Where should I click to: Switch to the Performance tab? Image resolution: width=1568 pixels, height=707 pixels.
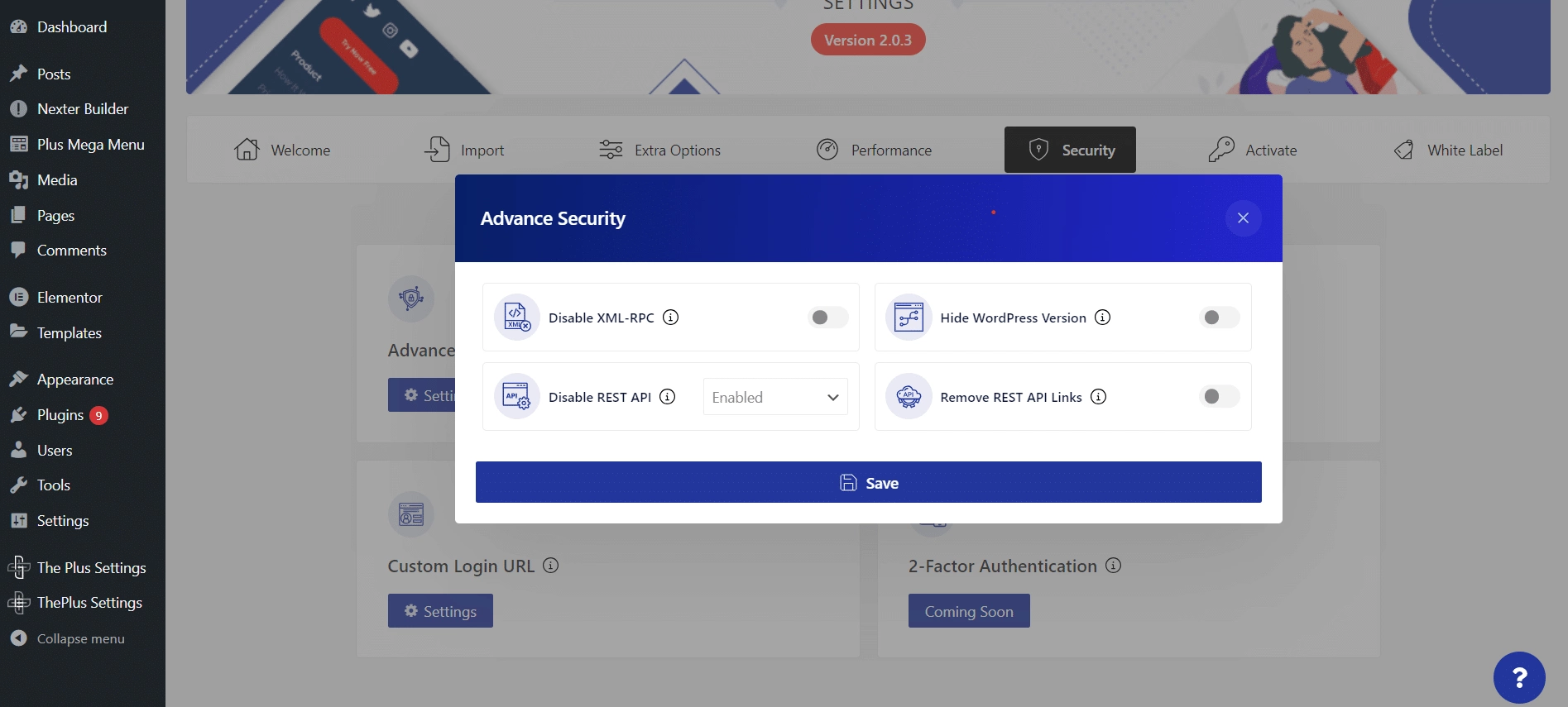[x=874, y=150]
